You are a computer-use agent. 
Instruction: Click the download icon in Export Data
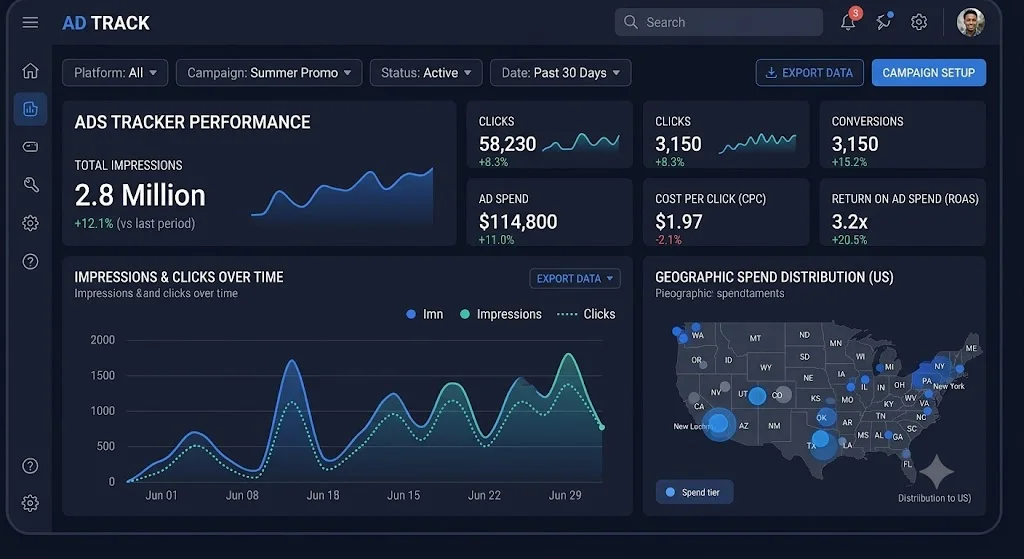click(x=771, y=72)
